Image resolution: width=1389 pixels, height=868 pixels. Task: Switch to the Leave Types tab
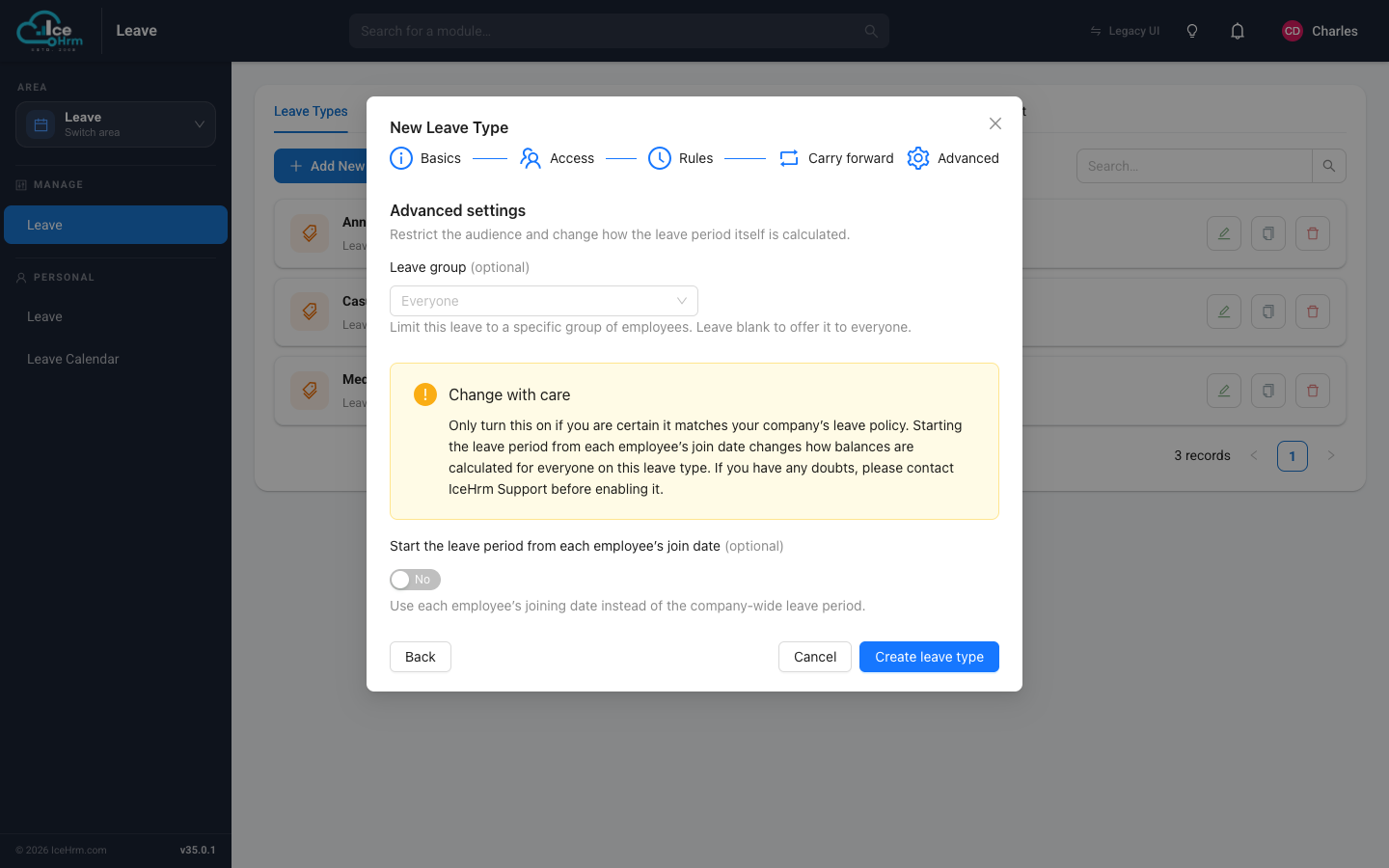pyautogui.click(x=311, y=111)
